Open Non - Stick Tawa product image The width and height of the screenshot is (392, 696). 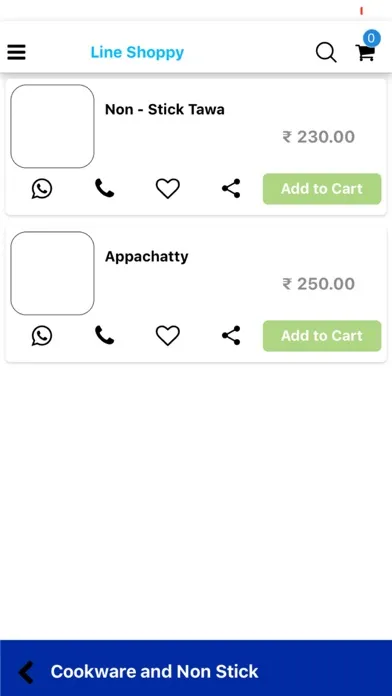(x=52, y=126)
